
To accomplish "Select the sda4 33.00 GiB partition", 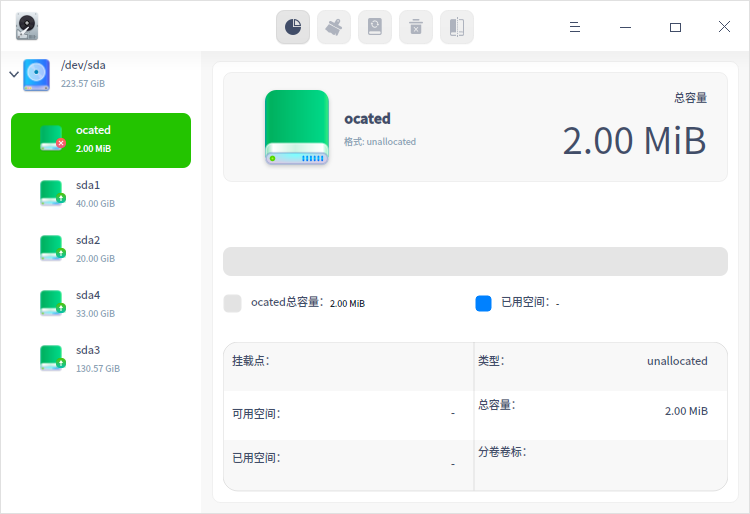I will tap(101, 304).
